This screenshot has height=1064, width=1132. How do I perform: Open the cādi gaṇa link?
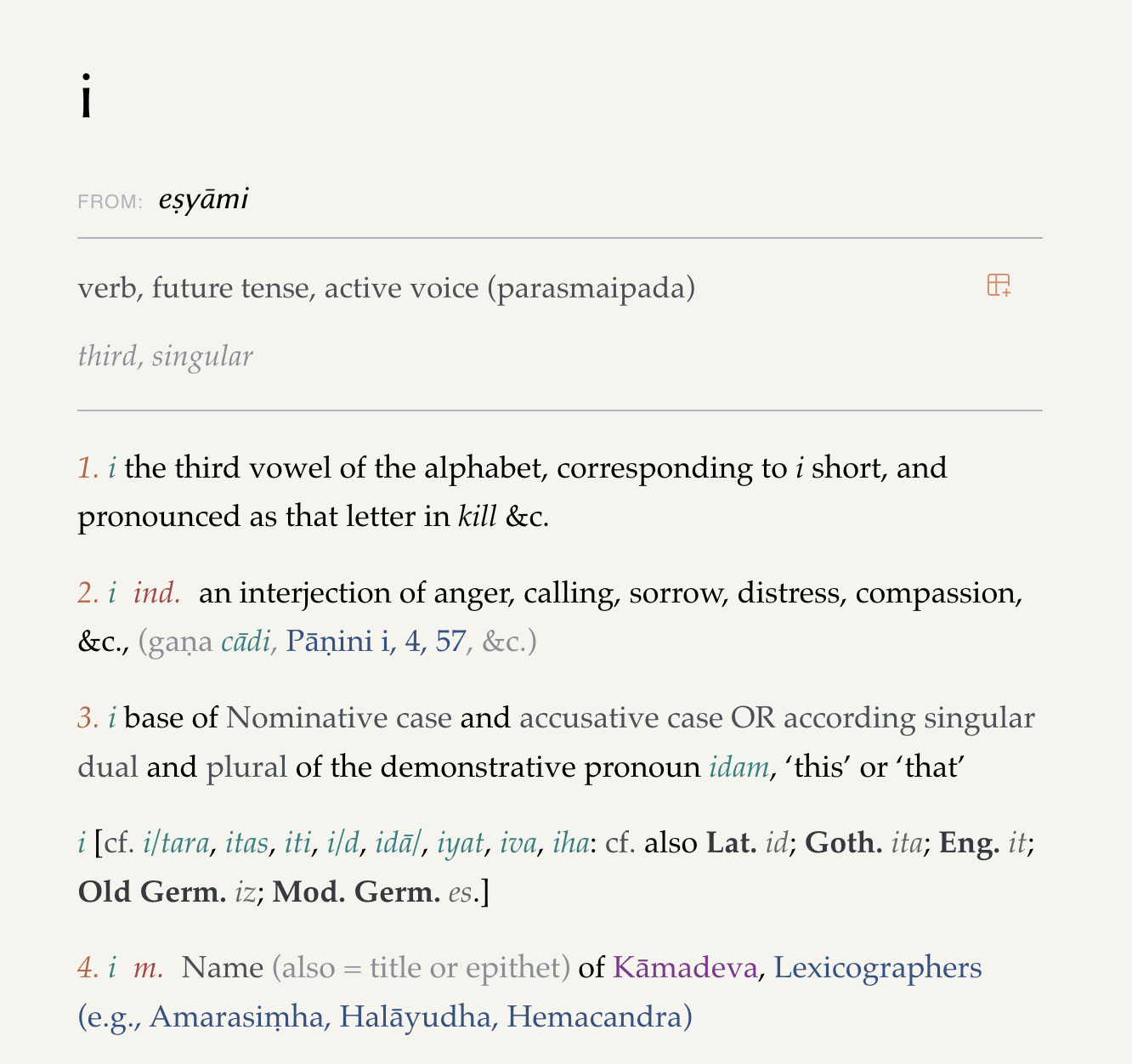(x=246, y=641)
